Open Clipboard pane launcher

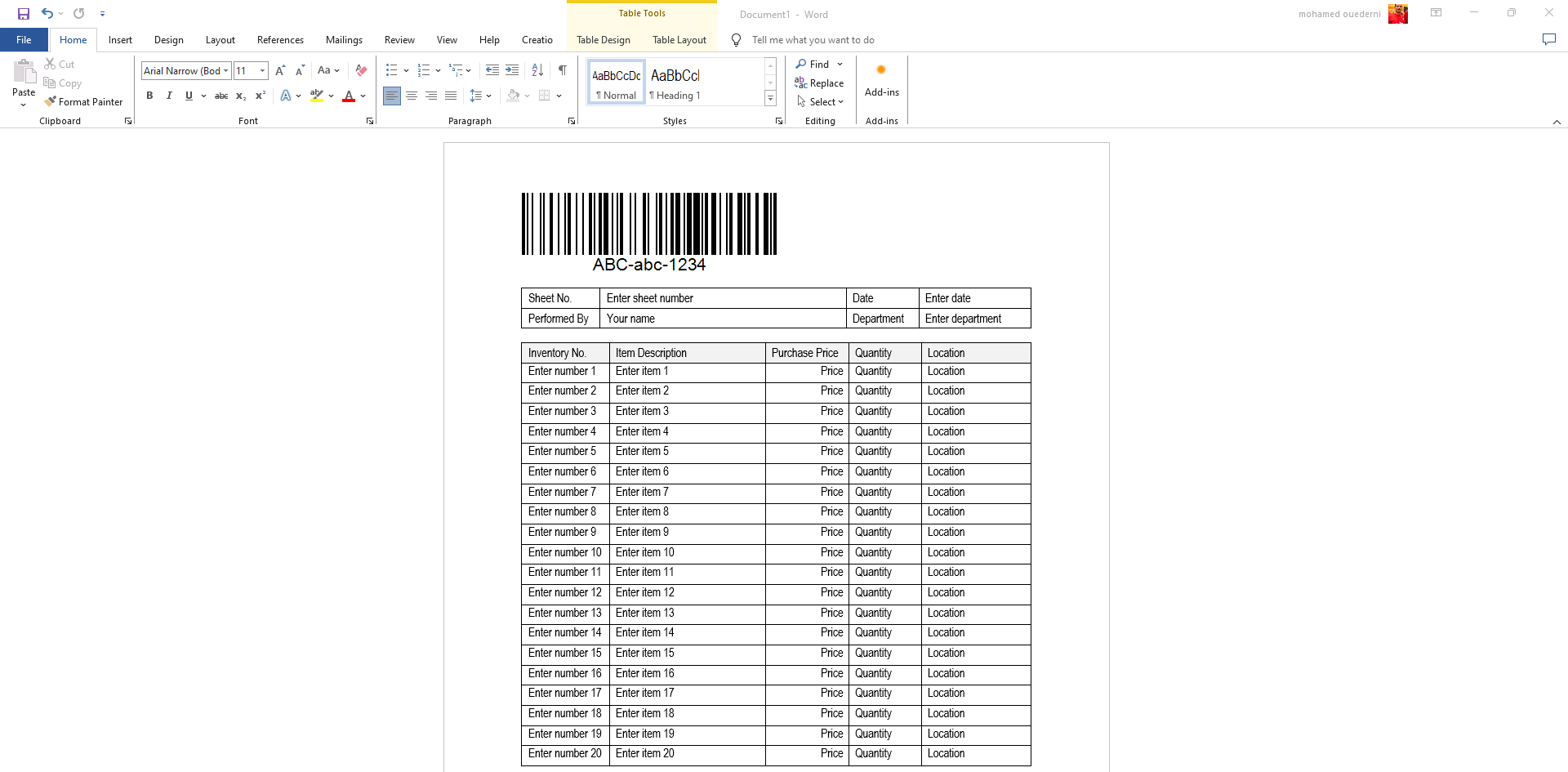(x=128, y=121)
